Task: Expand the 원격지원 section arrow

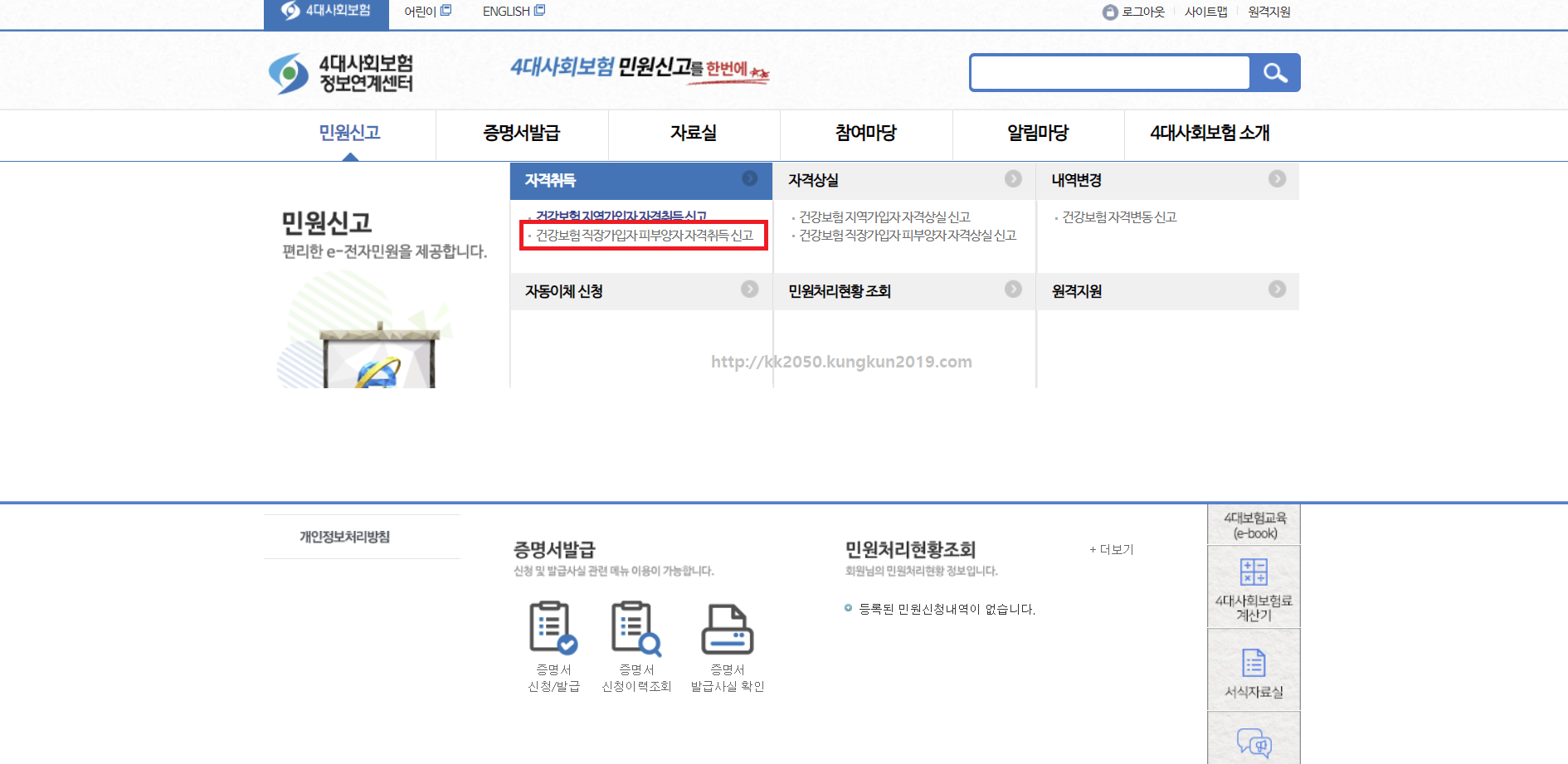Action: coord(1276,290)
